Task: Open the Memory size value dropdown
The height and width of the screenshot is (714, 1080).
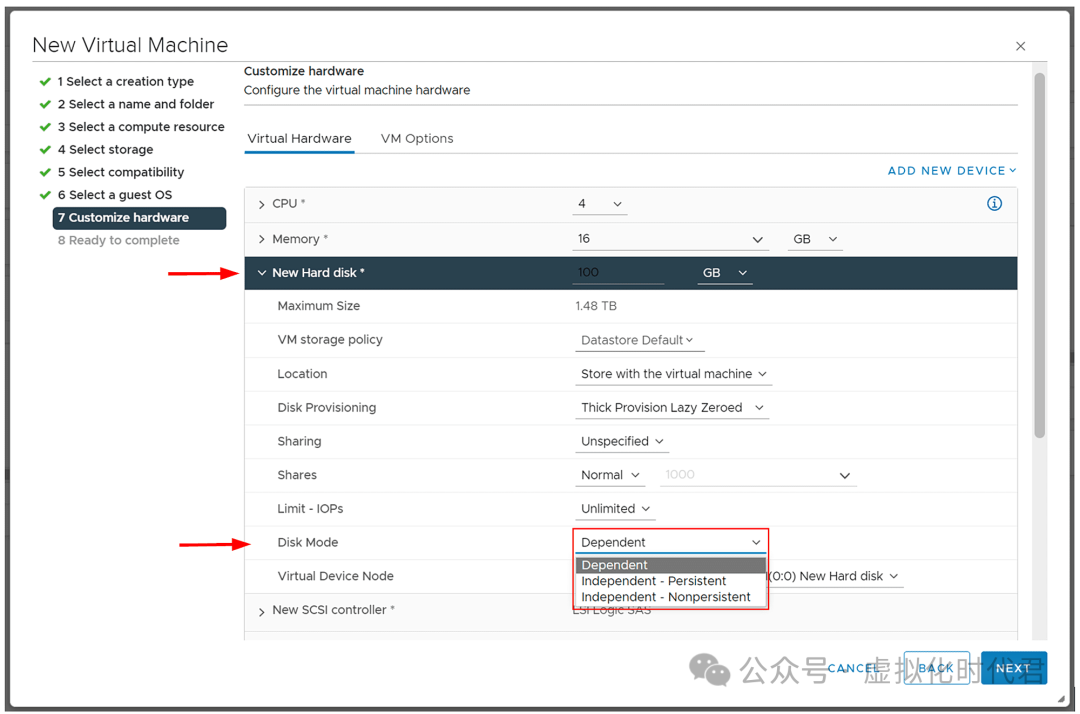Action: click(x=669, y=239)
